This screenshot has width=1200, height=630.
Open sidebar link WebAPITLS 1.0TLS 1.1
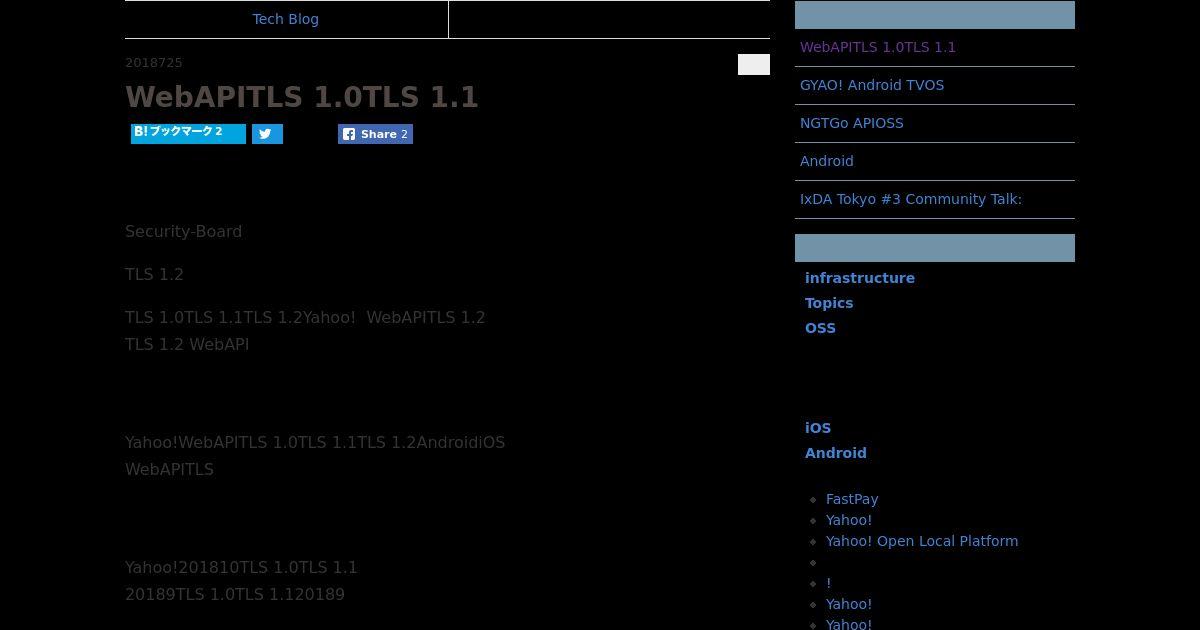[x=878, y=47]
